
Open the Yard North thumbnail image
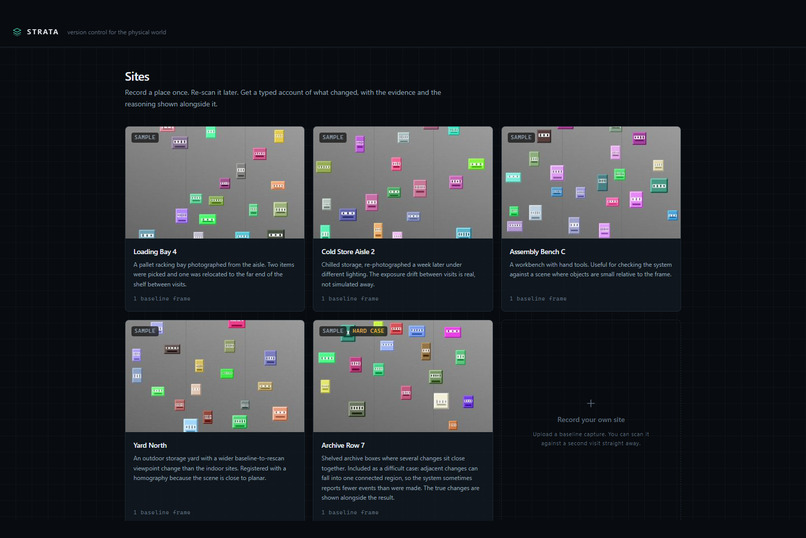[215, 376]
